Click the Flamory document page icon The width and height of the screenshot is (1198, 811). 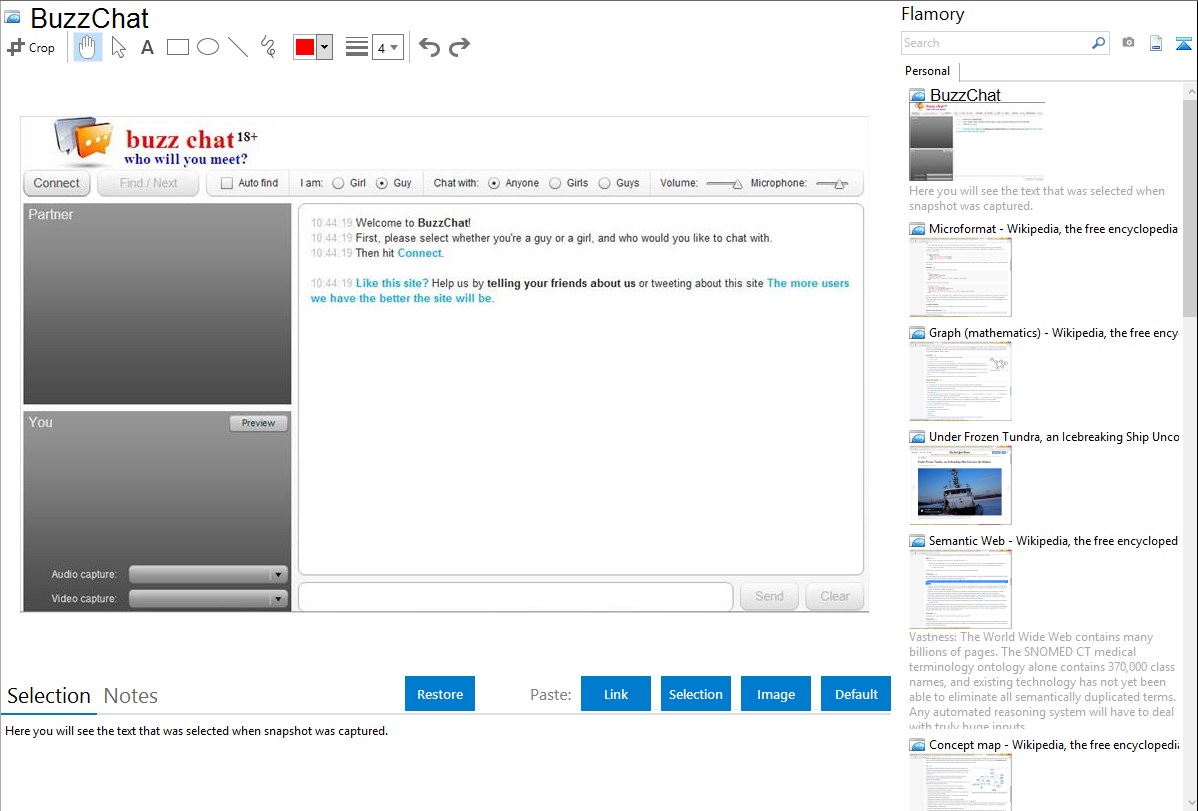coord(1156,43)
